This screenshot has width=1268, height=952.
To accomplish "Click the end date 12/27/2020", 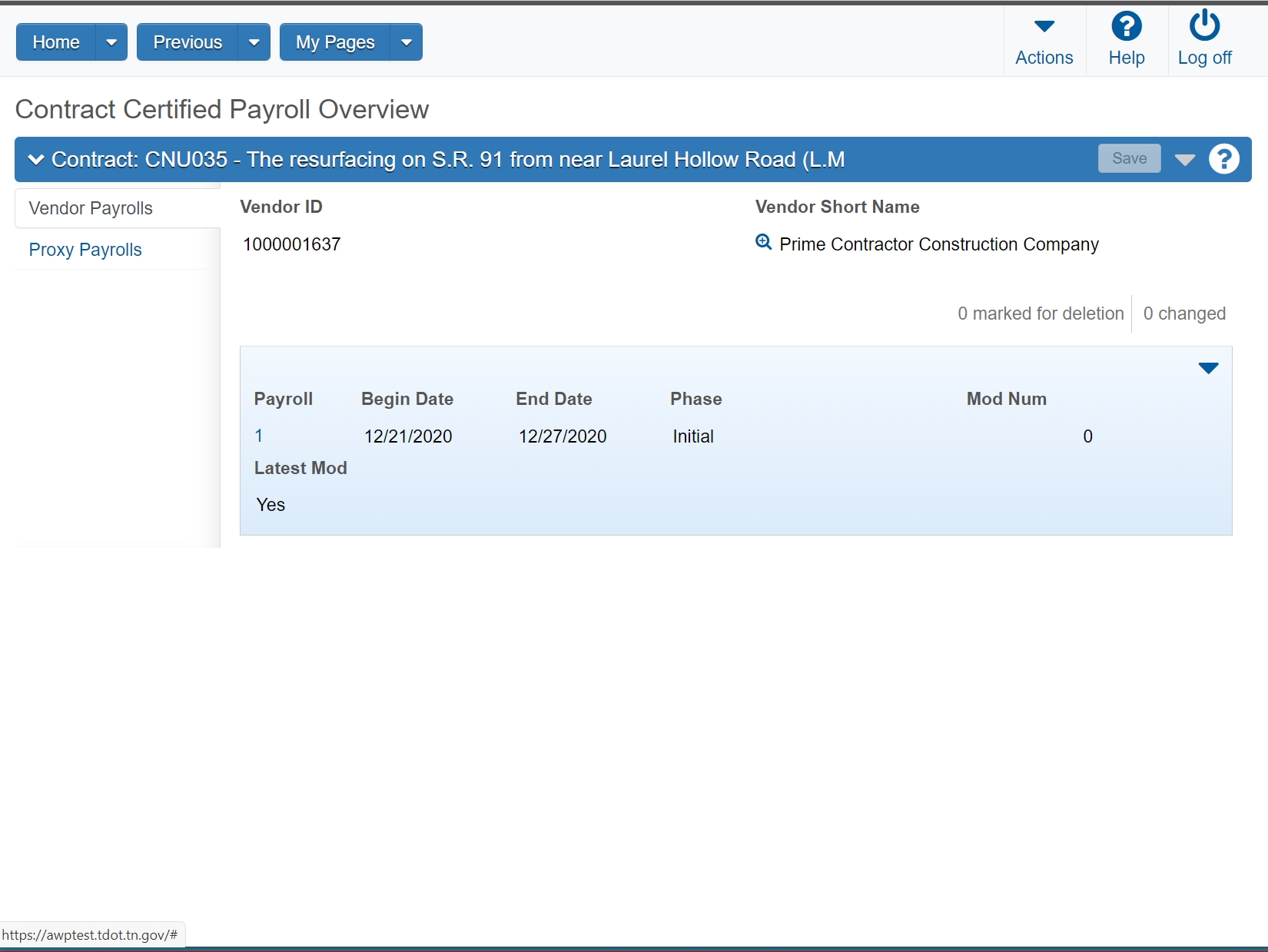I will [x=563, y=436].
